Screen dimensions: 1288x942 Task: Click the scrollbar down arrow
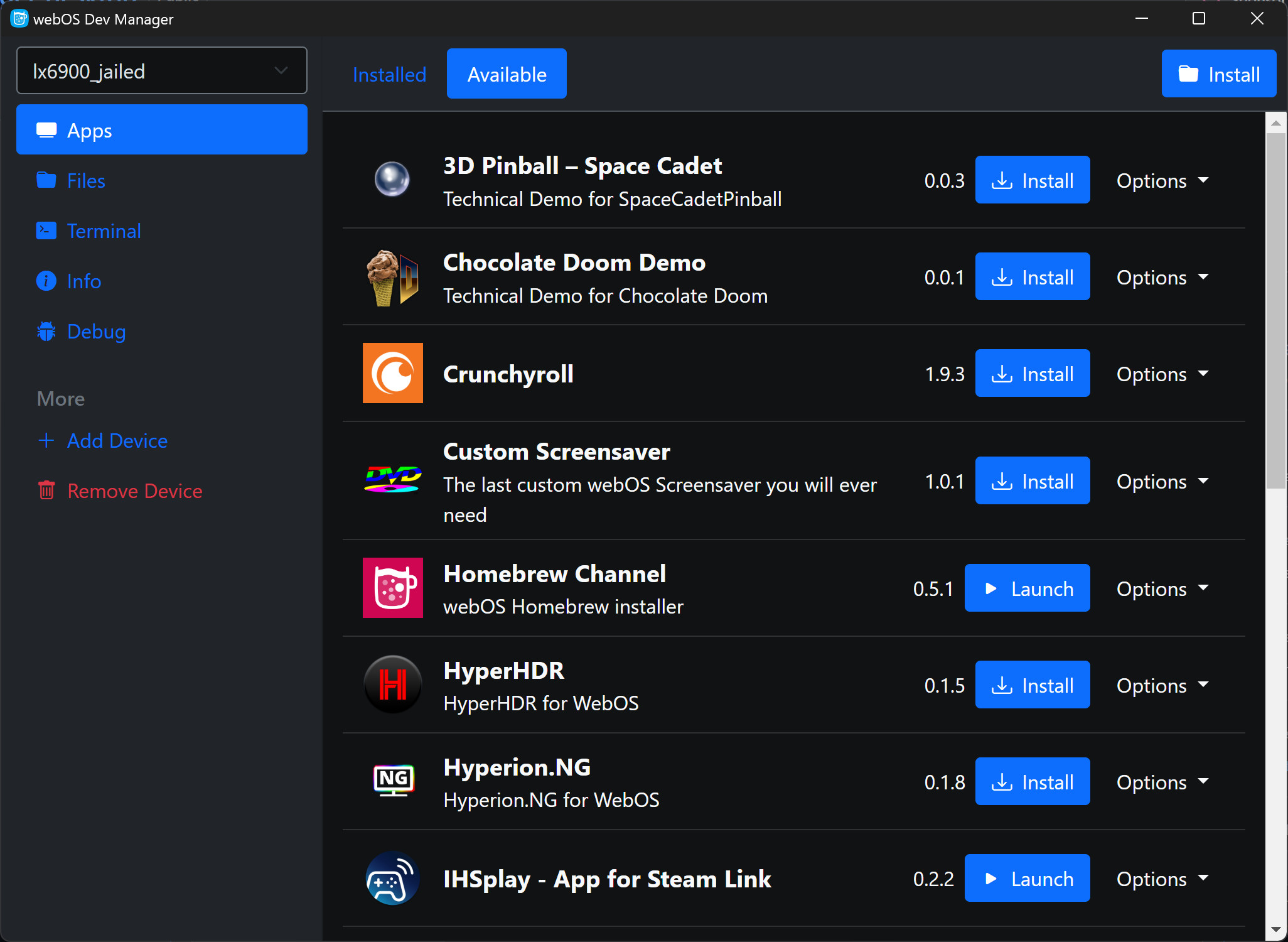[1275, 929]
